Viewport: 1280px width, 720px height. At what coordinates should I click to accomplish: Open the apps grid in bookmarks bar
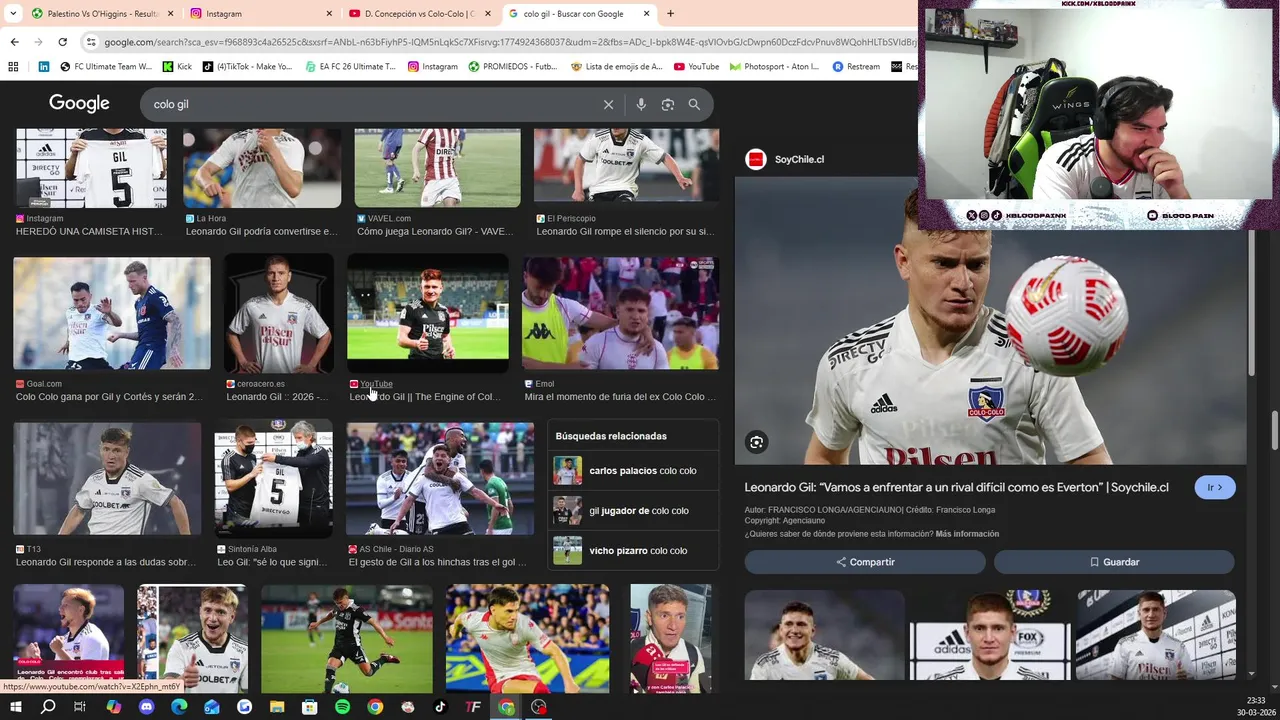click(x=13, y=67)
